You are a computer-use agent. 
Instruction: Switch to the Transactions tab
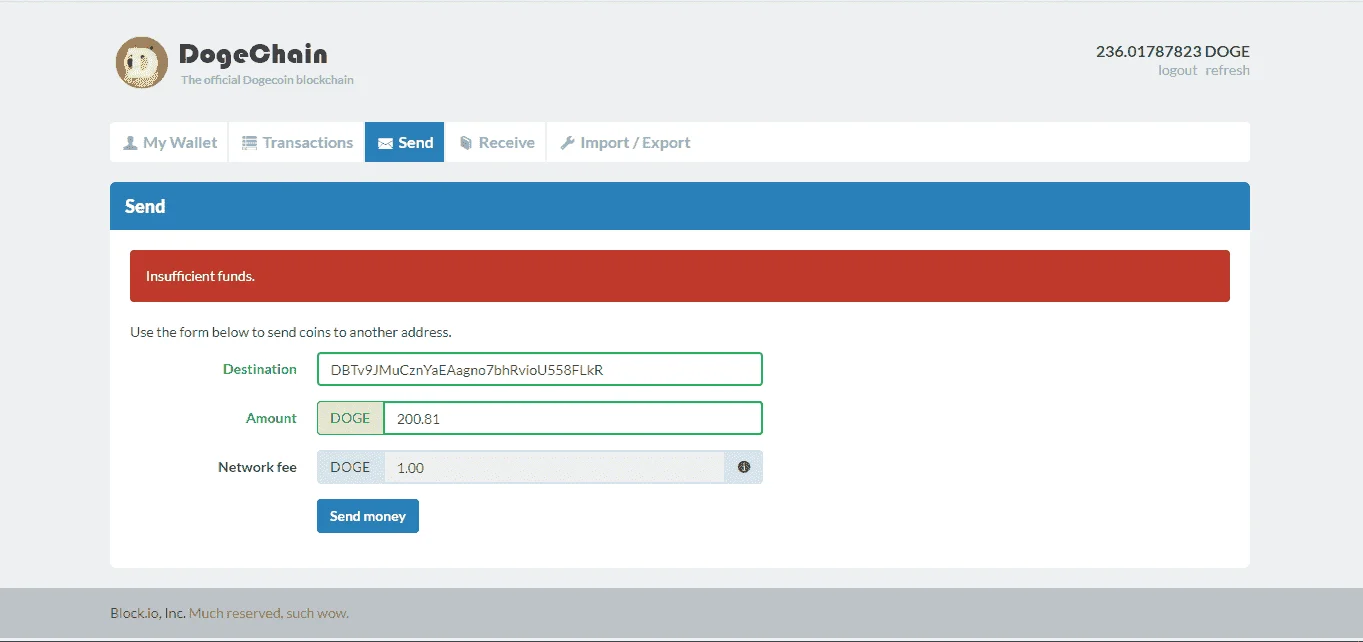coord(297,142)
